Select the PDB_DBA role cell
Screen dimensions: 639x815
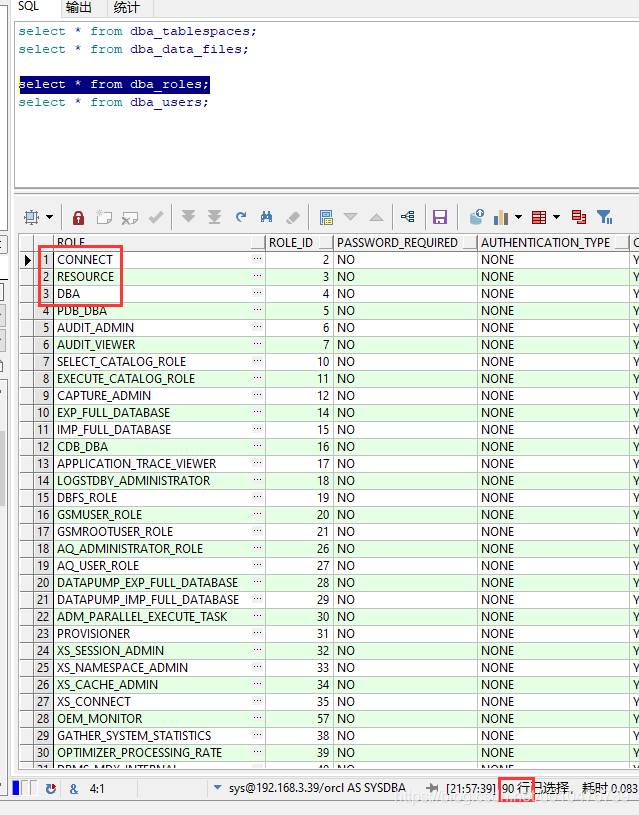point(159,311)
